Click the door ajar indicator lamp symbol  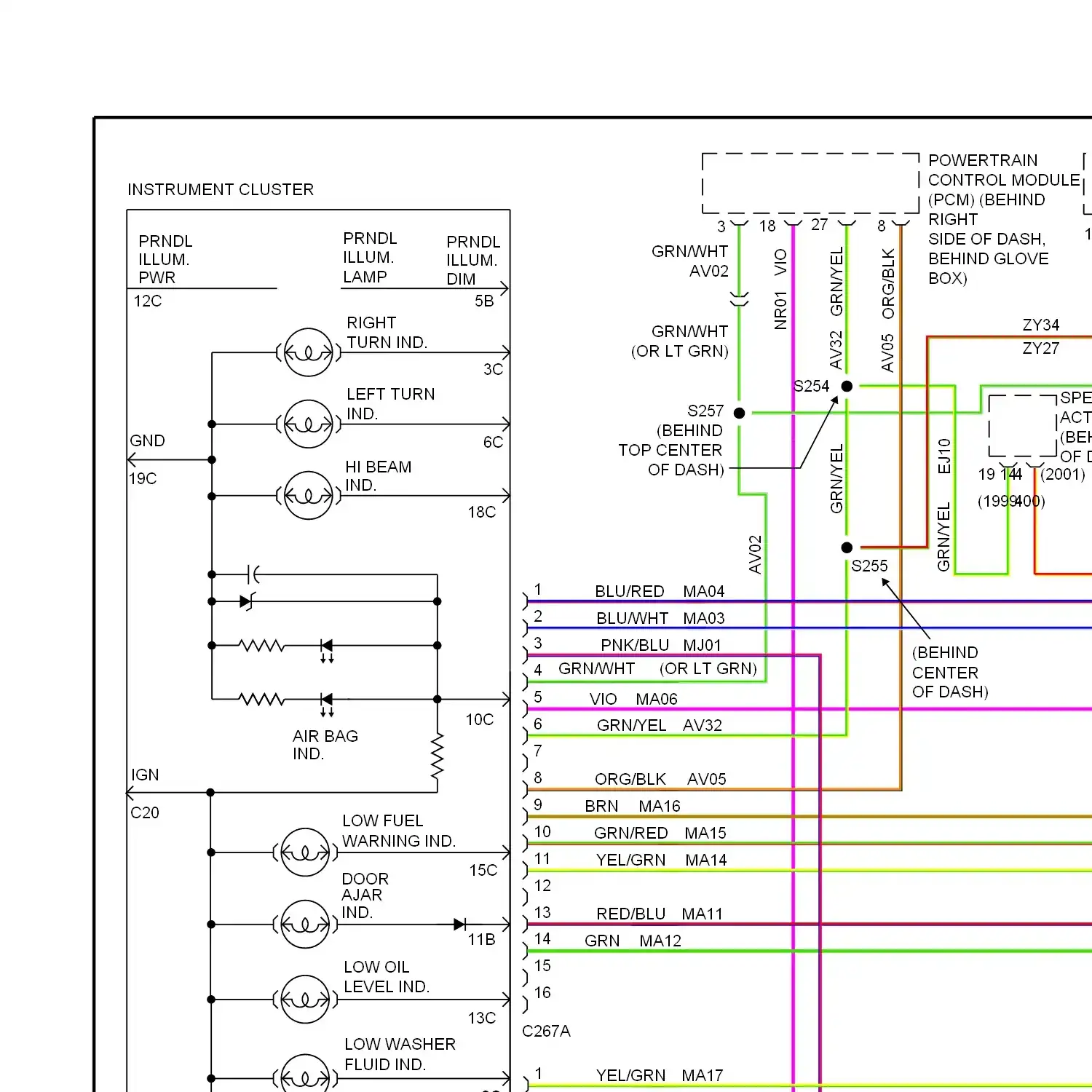[305, 925]
